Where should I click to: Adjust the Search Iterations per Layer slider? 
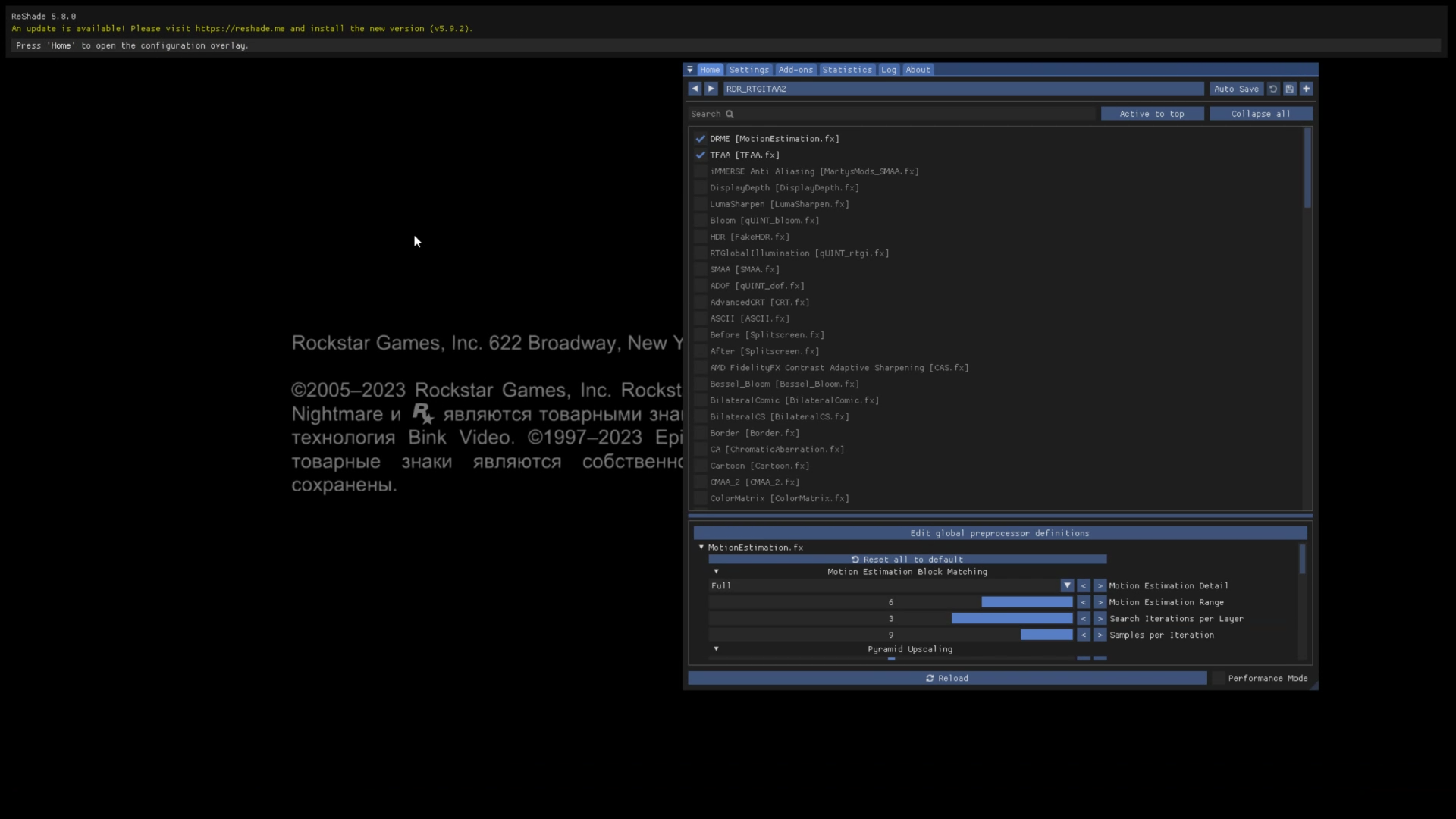[x=890, y=619]
